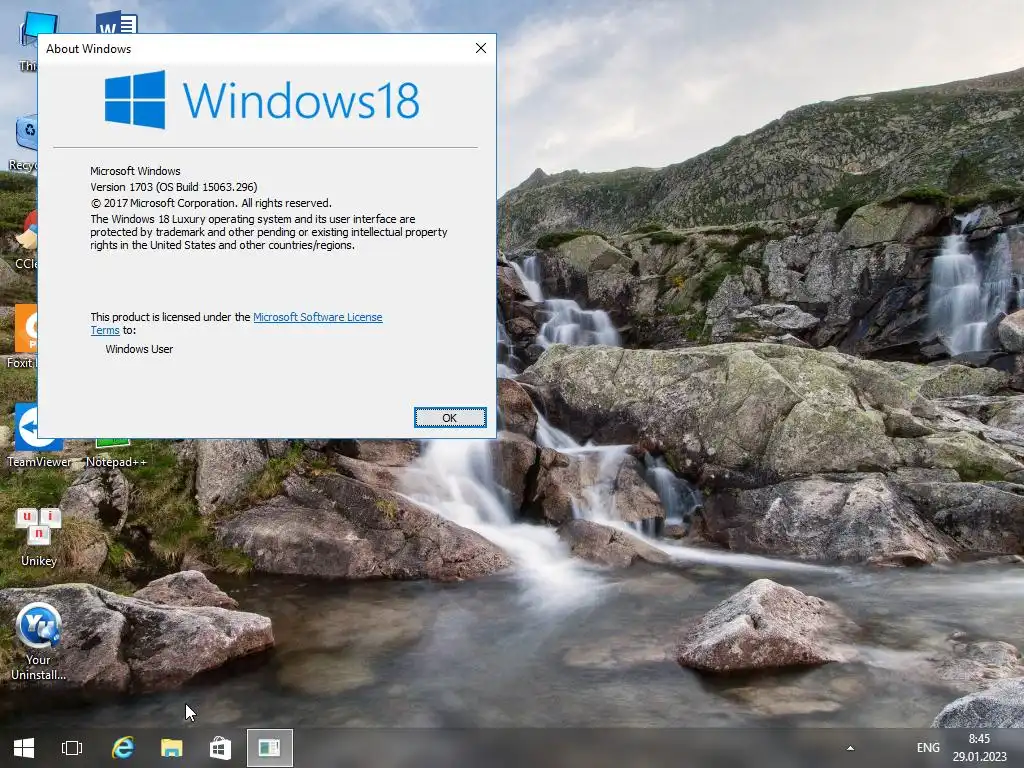The image size is (1024, 768).
Task: Select the active winver taskbar button
Action: [269, 748]
